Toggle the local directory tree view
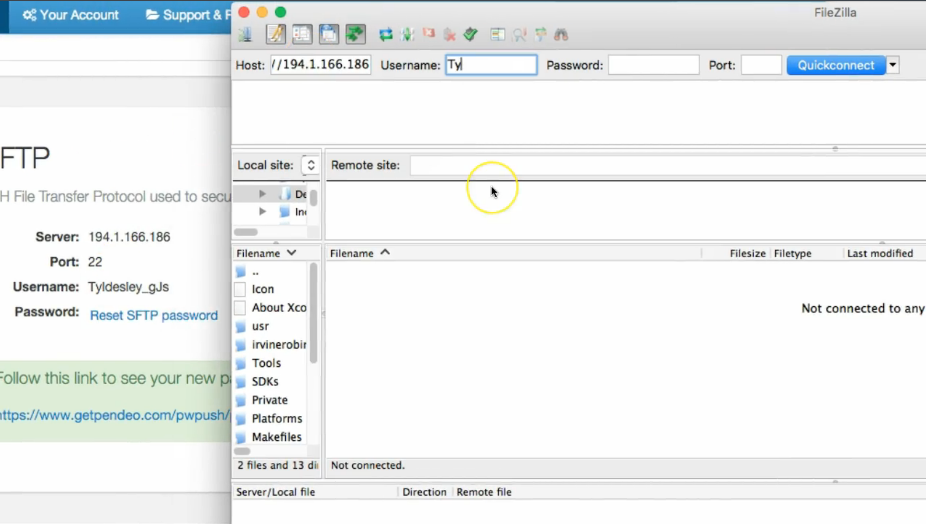Viewport: 926px width, 524px height. pos(302,34)
